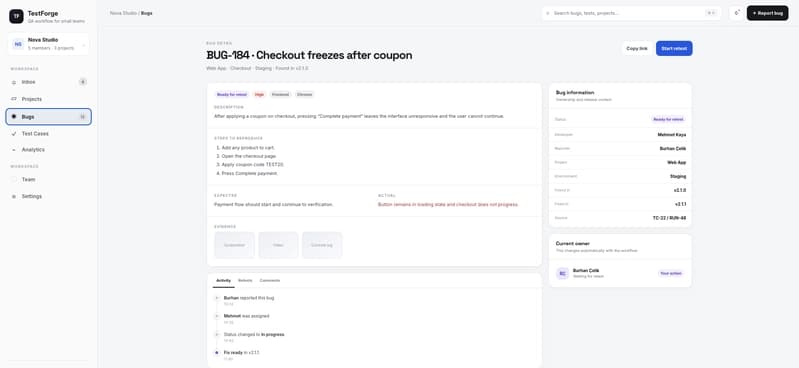The image size is (799, 368).
Task: Click the developer name Mehmet Kaya
Action: click(x=672, y=135)
